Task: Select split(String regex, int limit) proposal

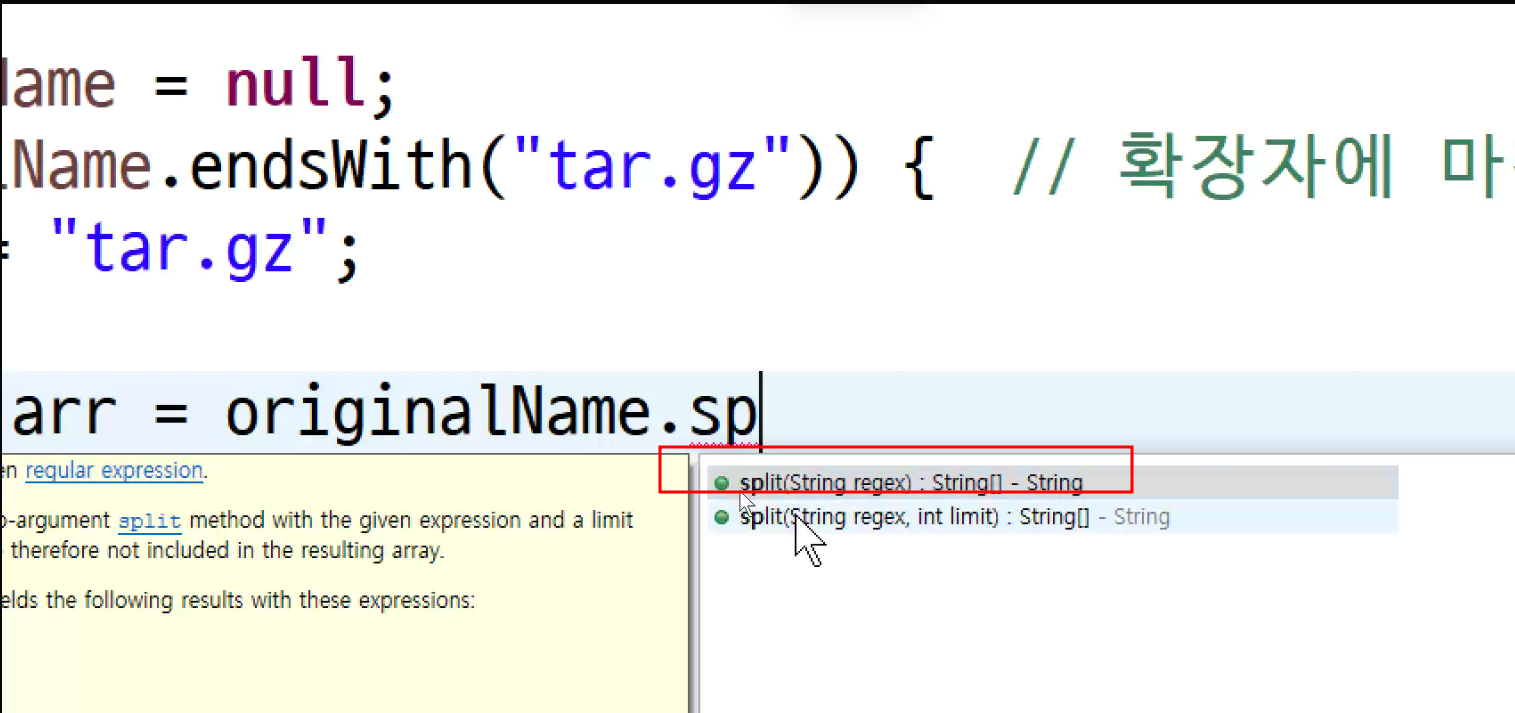Action: [1053, 517]
